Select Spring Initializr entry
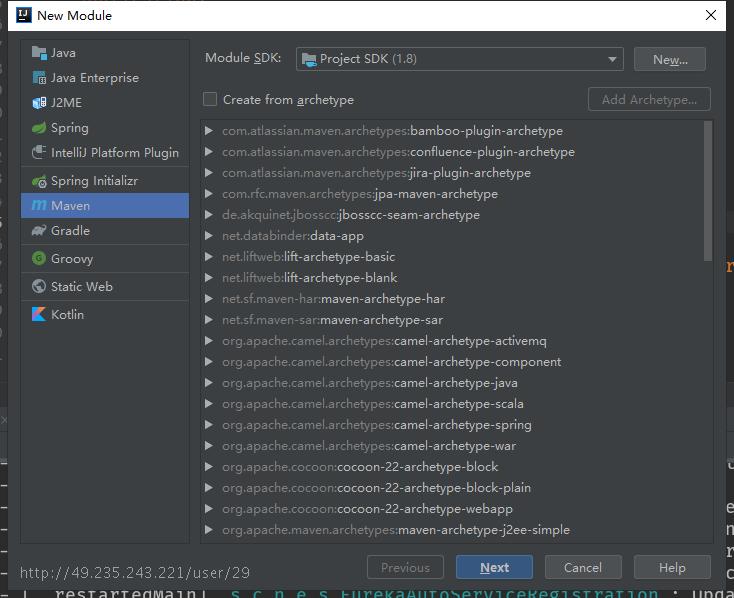 tap(105, 181)
